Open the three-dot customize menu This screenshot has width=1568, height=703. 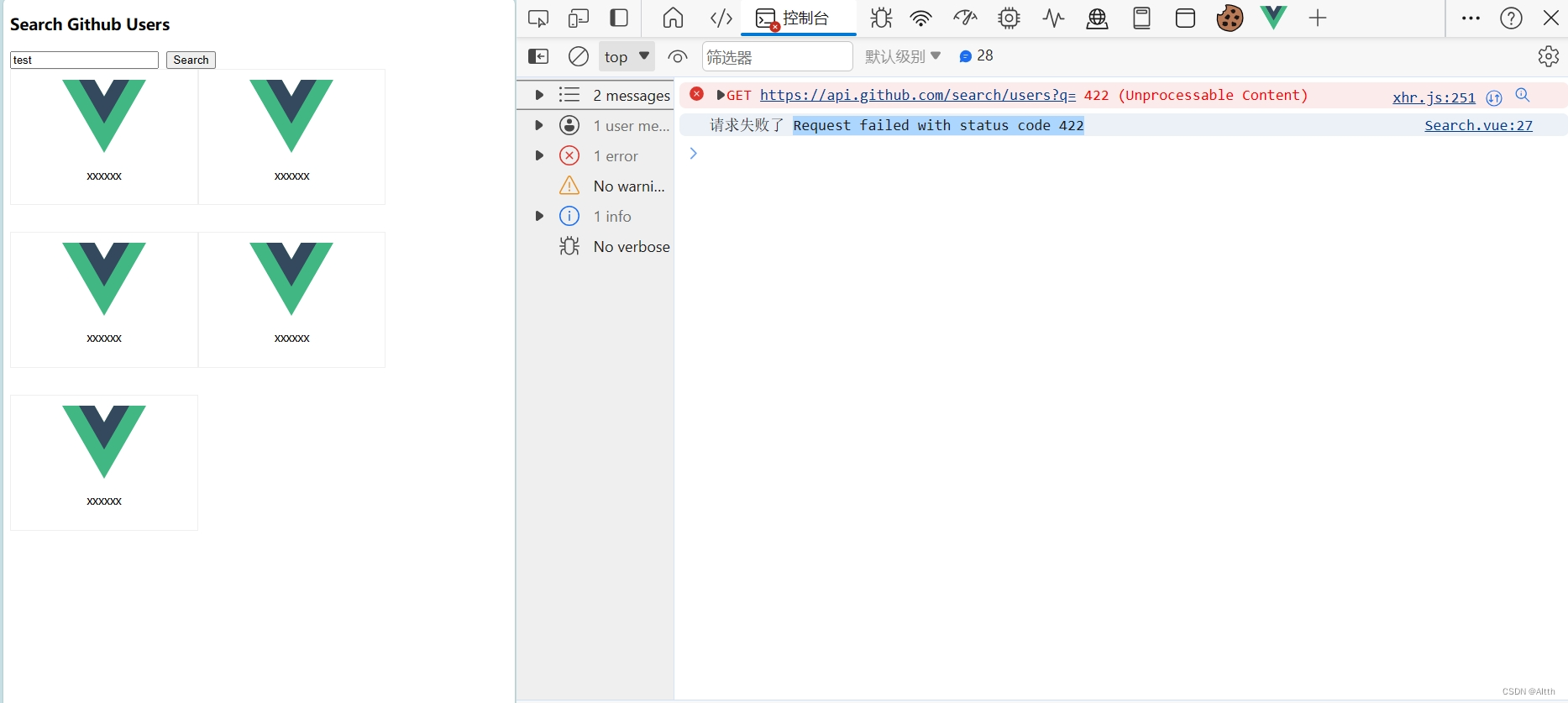(1471, 18)
